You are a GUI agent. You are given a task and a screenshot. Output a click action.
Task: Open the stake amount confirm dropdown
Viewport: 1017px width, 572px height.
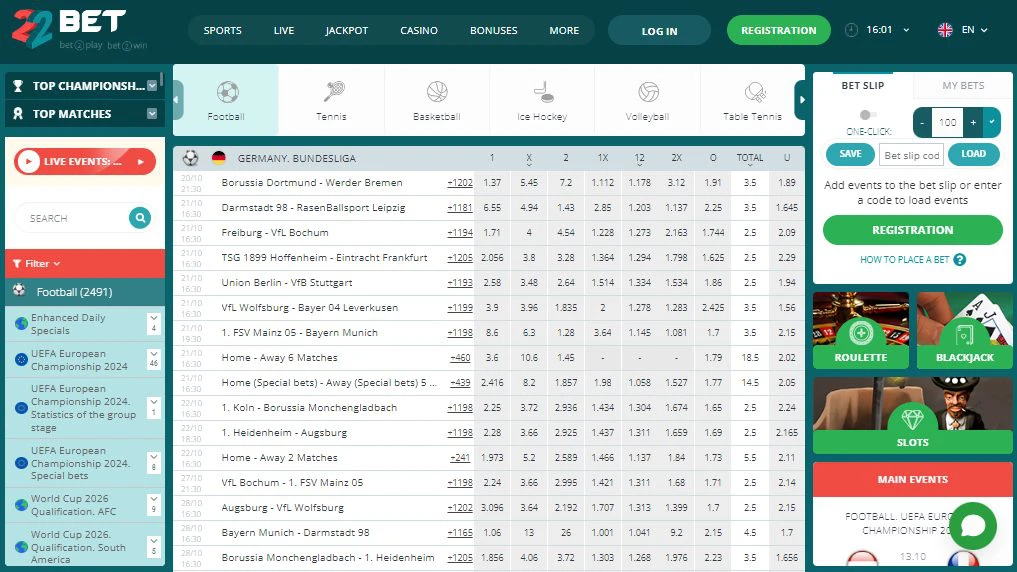(992, 122)
